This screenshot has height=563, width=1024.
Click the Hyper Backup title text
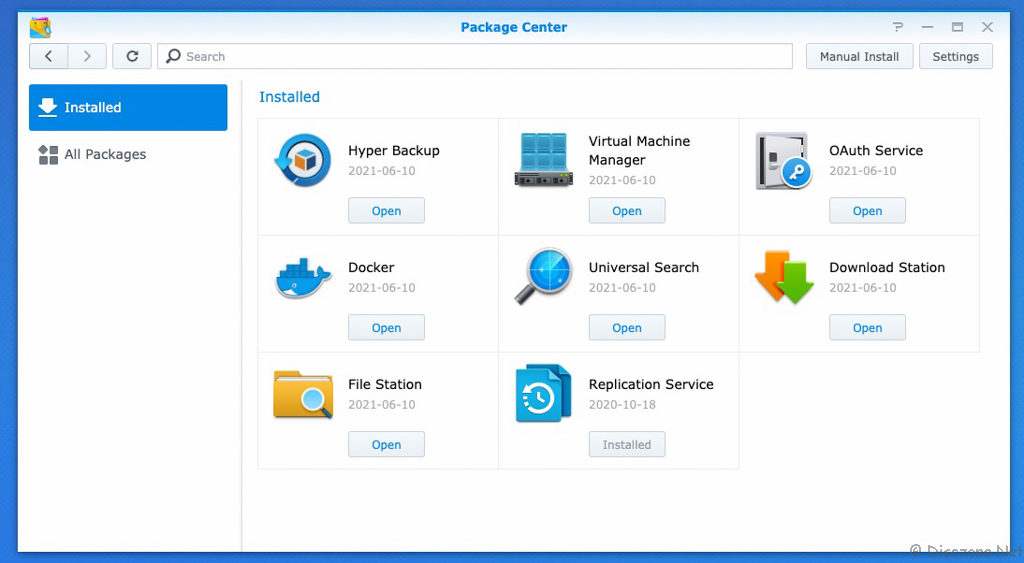pyautogui.click(x=394, y=150)
